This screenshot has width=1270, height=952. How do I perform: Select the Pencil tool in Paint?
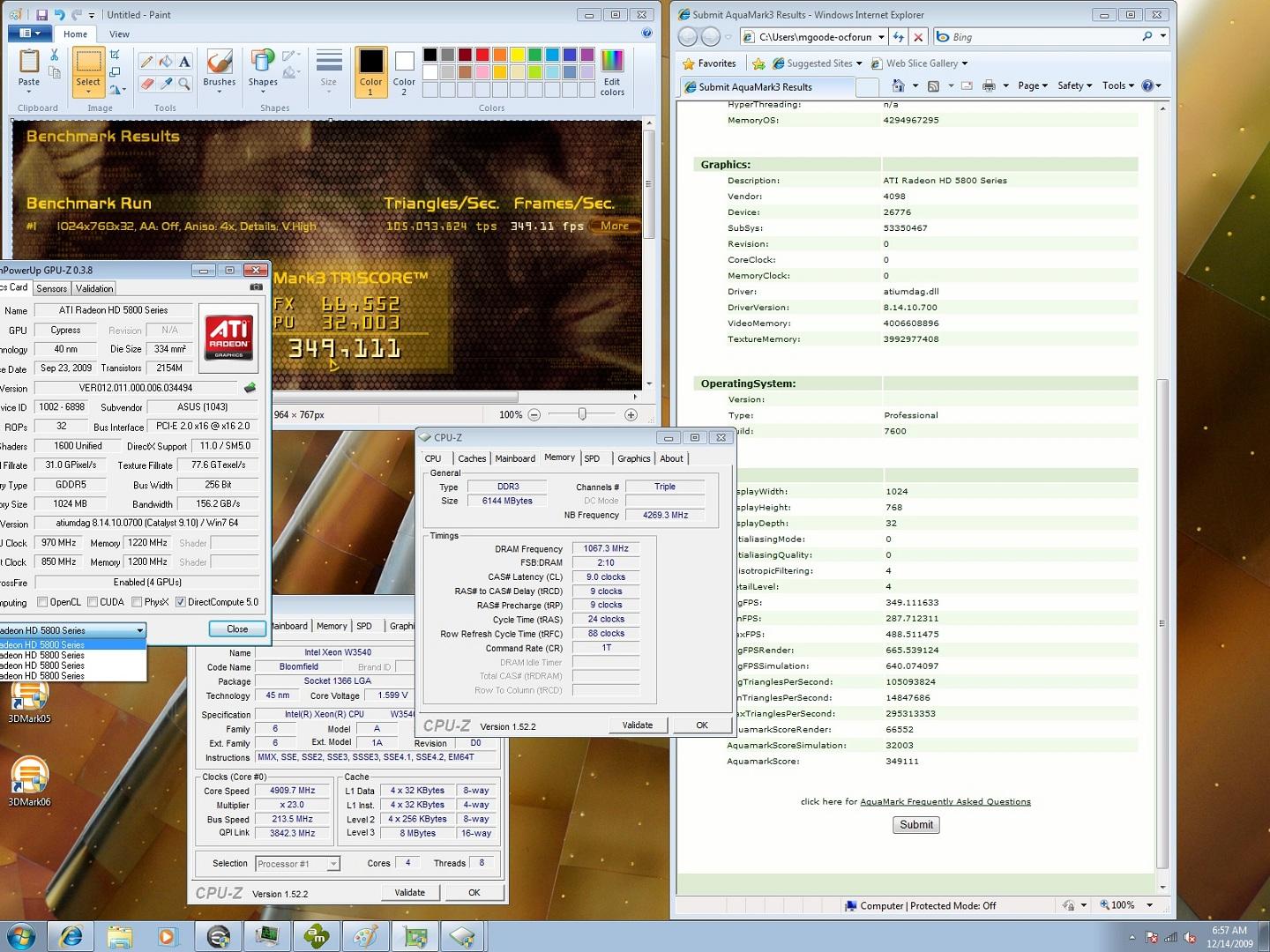tap(146, 62)
